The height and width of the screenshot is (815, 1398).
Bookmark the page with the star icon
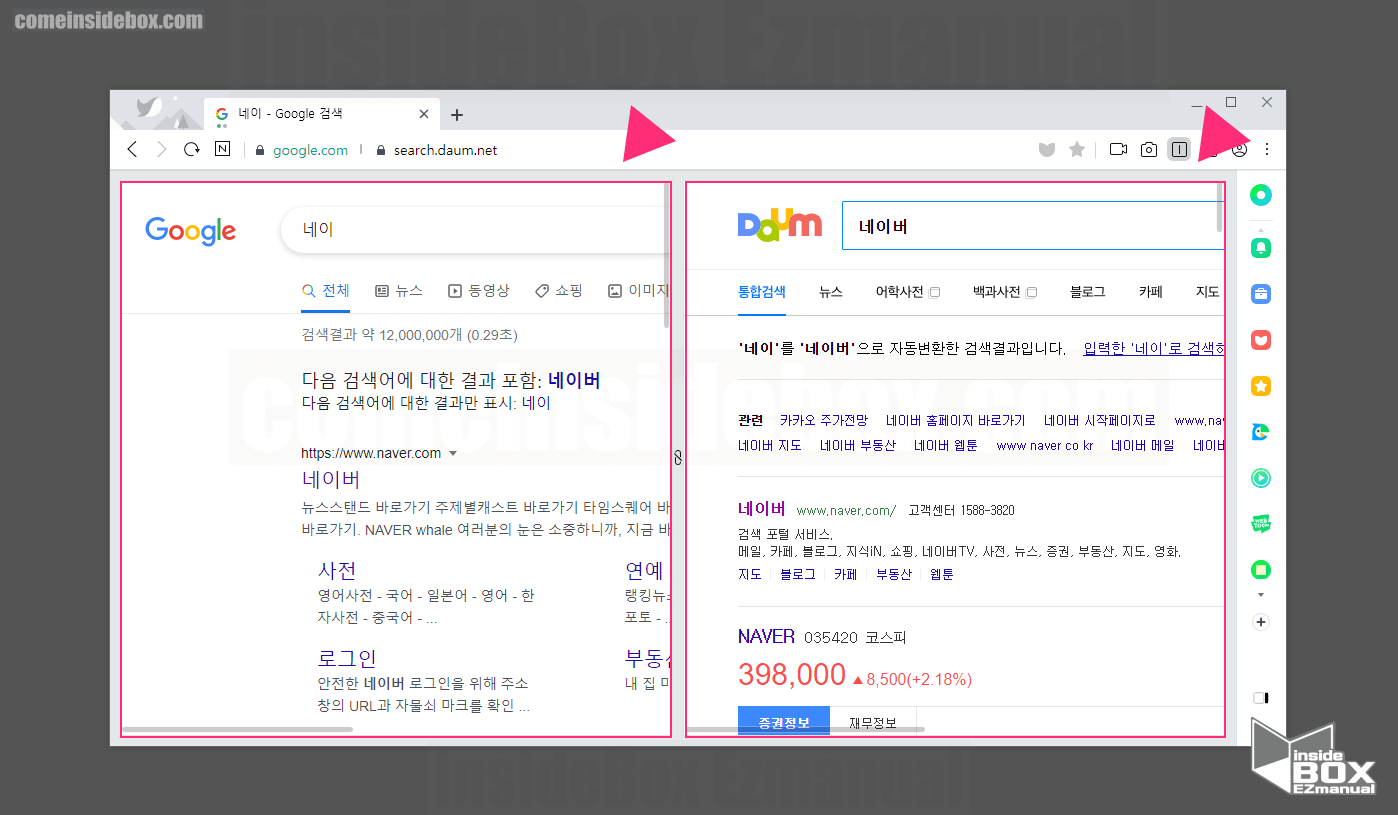click(x=1077, y=150)
